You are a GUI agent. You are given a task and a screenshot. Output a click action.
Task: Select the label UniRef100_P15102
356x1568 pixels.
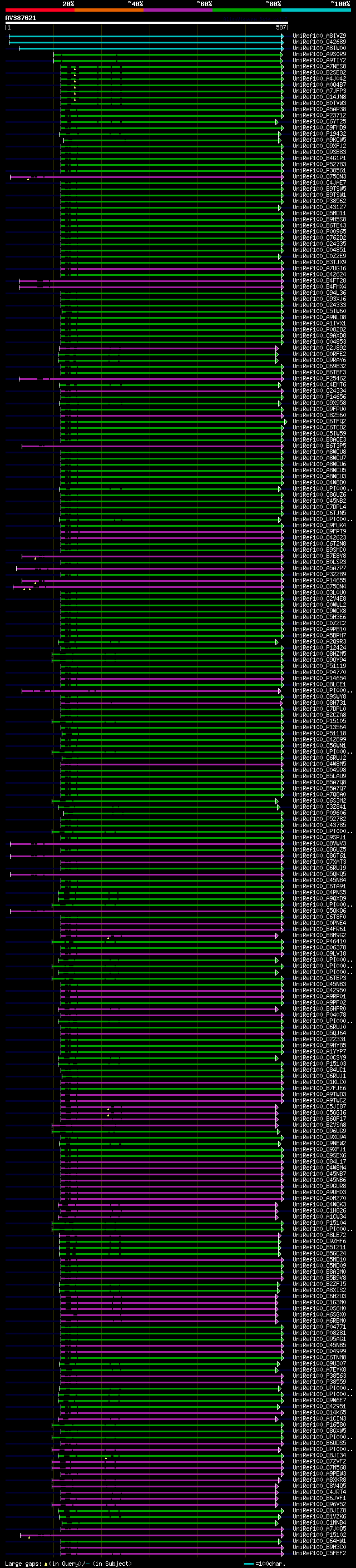click(x=319, y=1535)
